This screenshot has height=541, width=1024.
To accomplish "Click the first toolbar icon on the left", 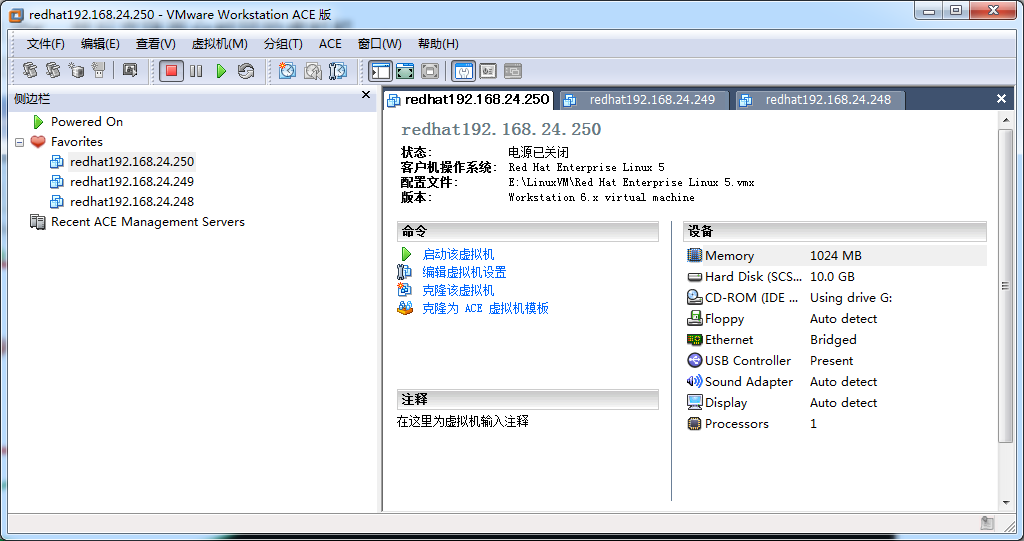I will (x=29, y=71).
